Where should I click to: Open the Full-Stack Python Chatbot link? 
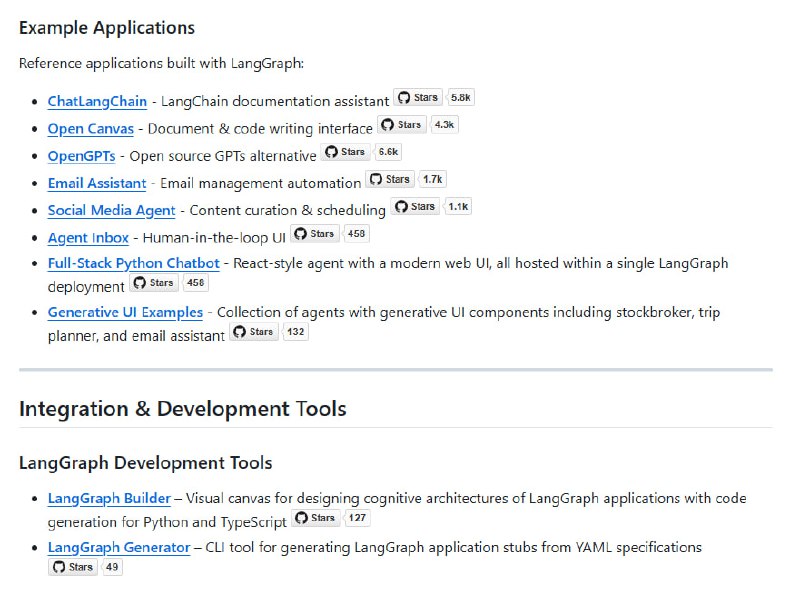[133, 263]
